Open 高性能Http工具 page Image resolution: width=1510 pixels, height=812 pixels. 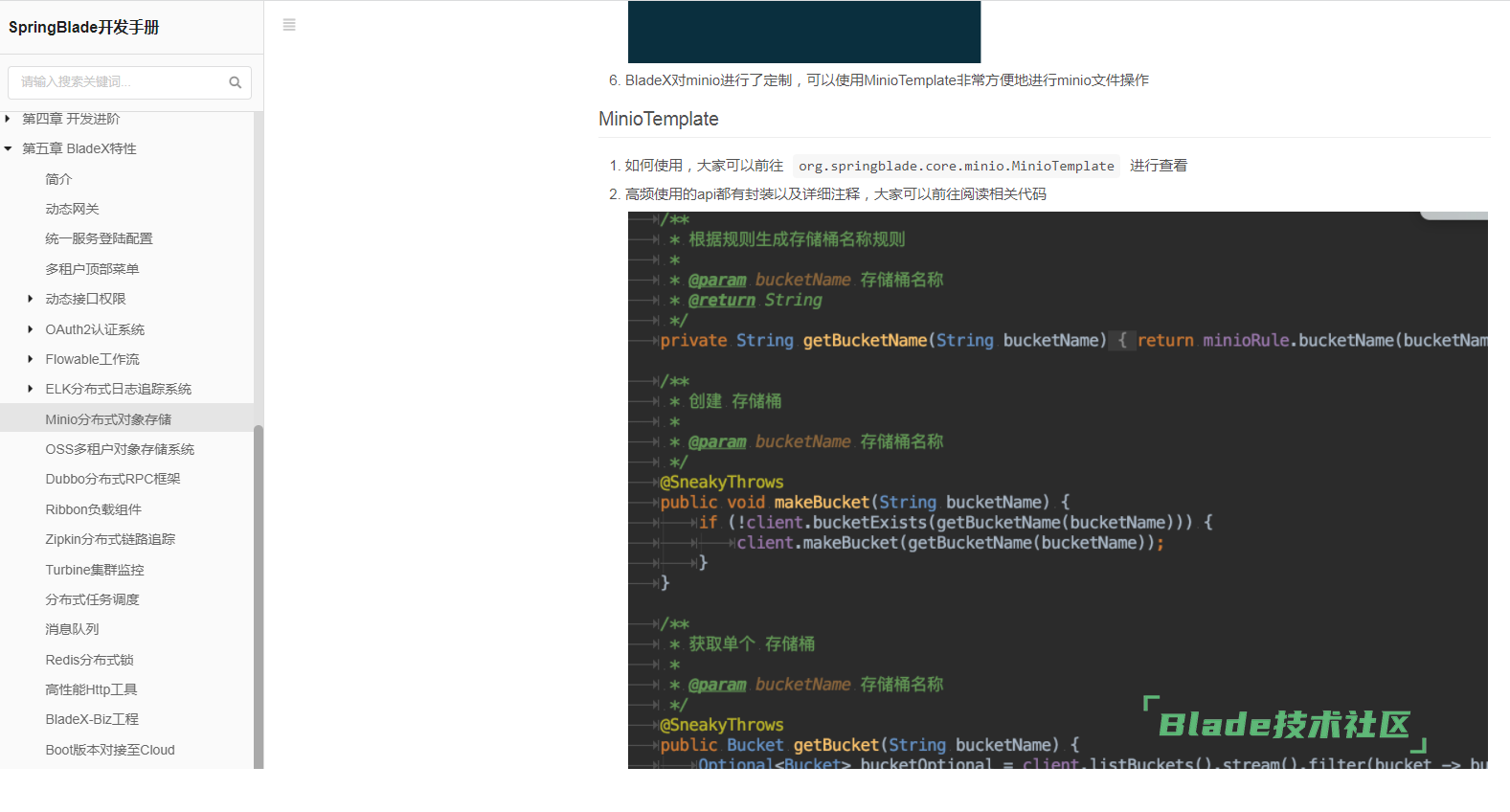[91, 689]
